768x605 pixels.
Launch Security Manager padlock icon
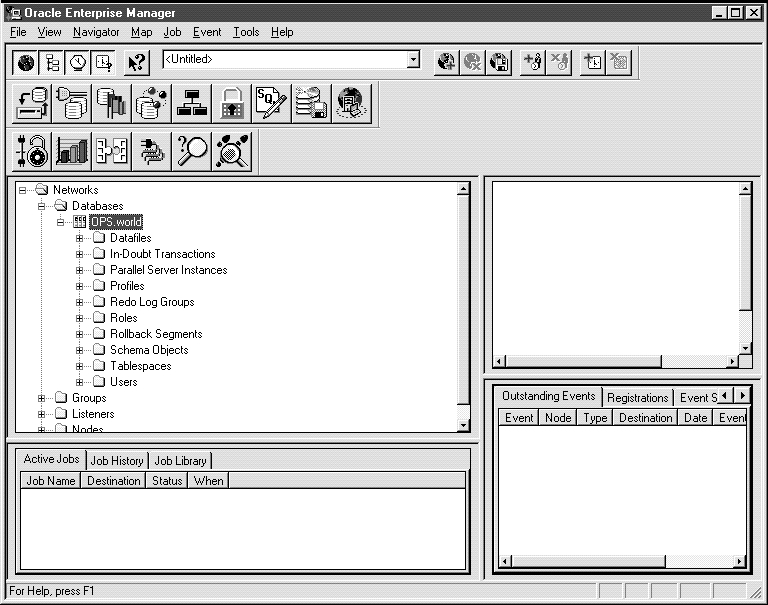click(232, 103)
